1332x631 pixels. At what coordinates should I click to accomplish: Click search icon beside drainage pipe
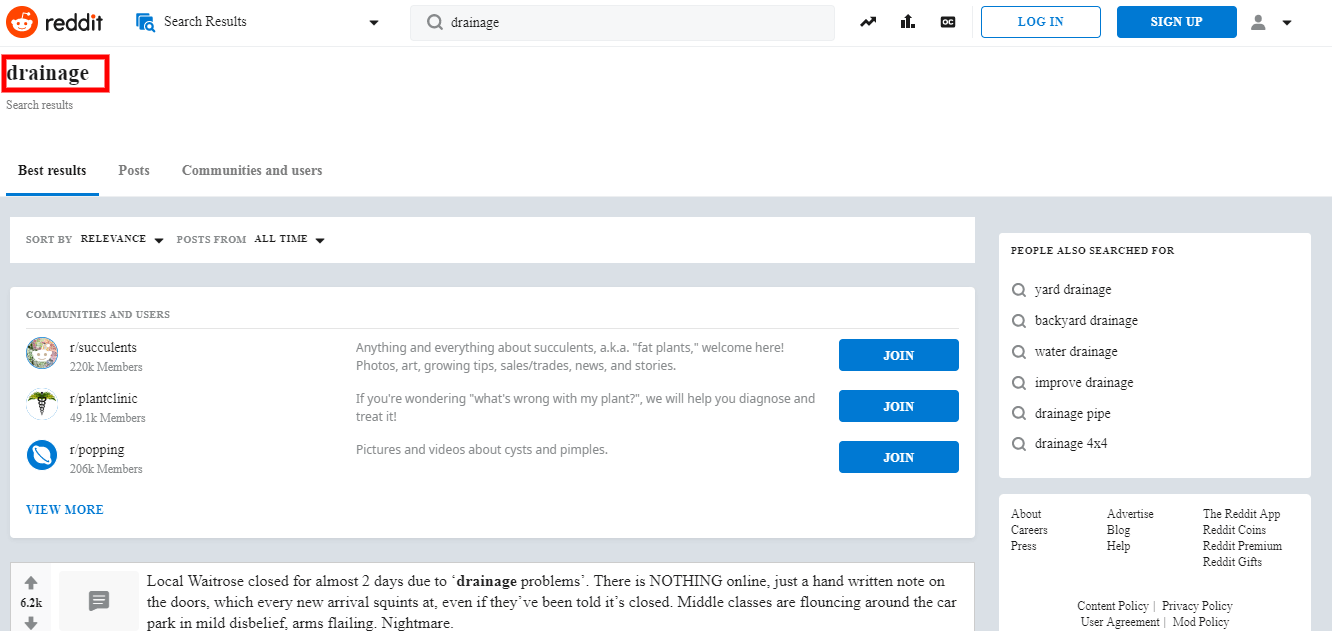[1019, 414]
